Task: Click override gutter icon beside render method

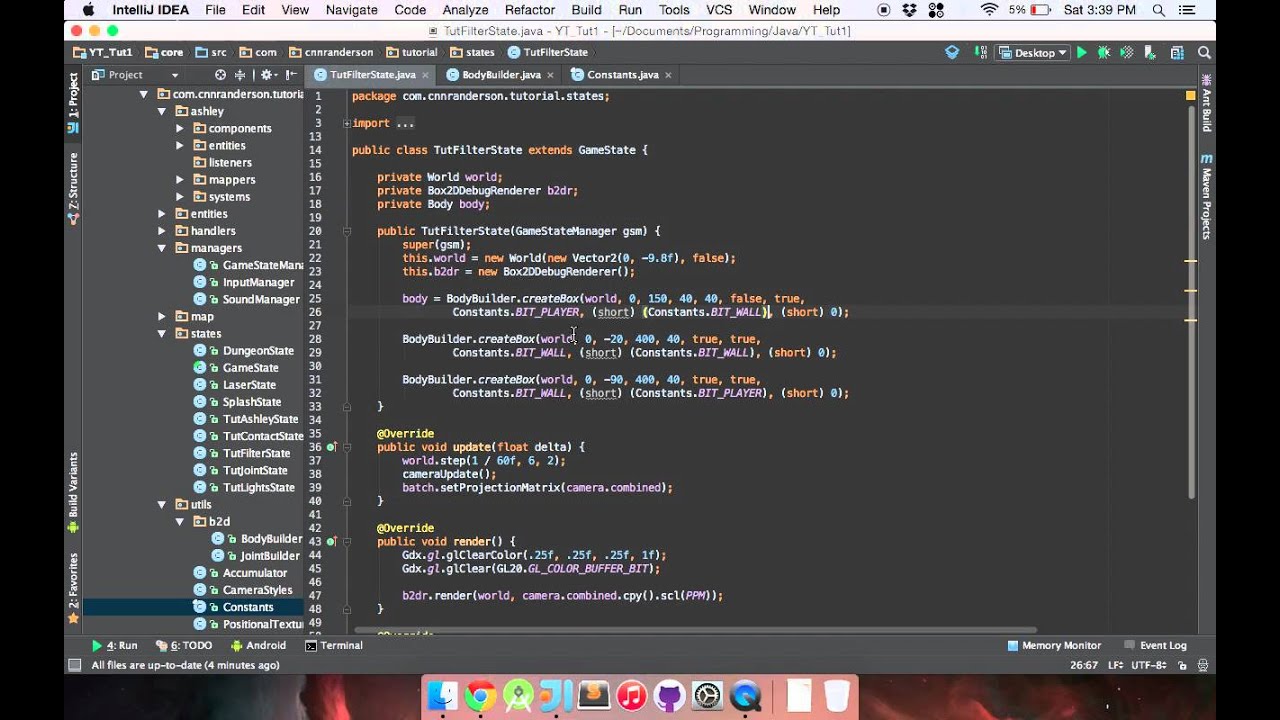Action: tap(331, 541)
